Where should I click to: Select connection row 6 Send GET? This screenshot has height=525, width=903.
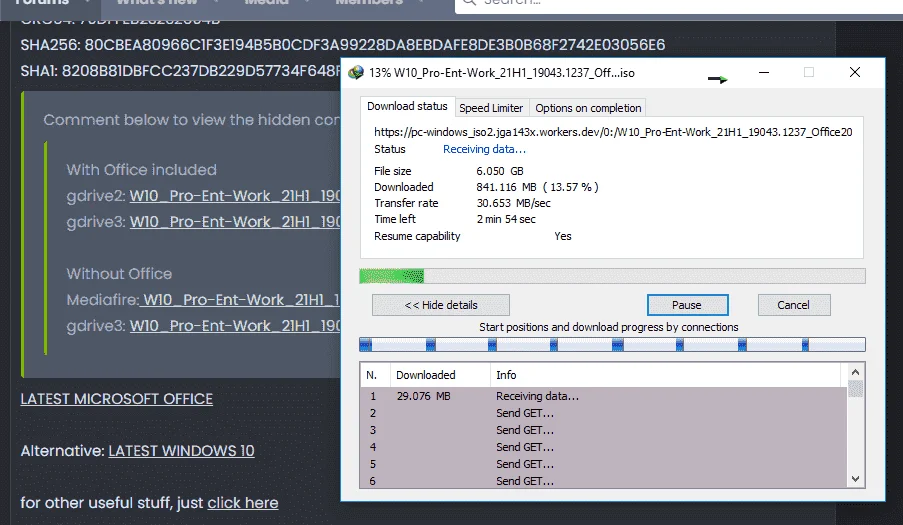tap(604, 481)
